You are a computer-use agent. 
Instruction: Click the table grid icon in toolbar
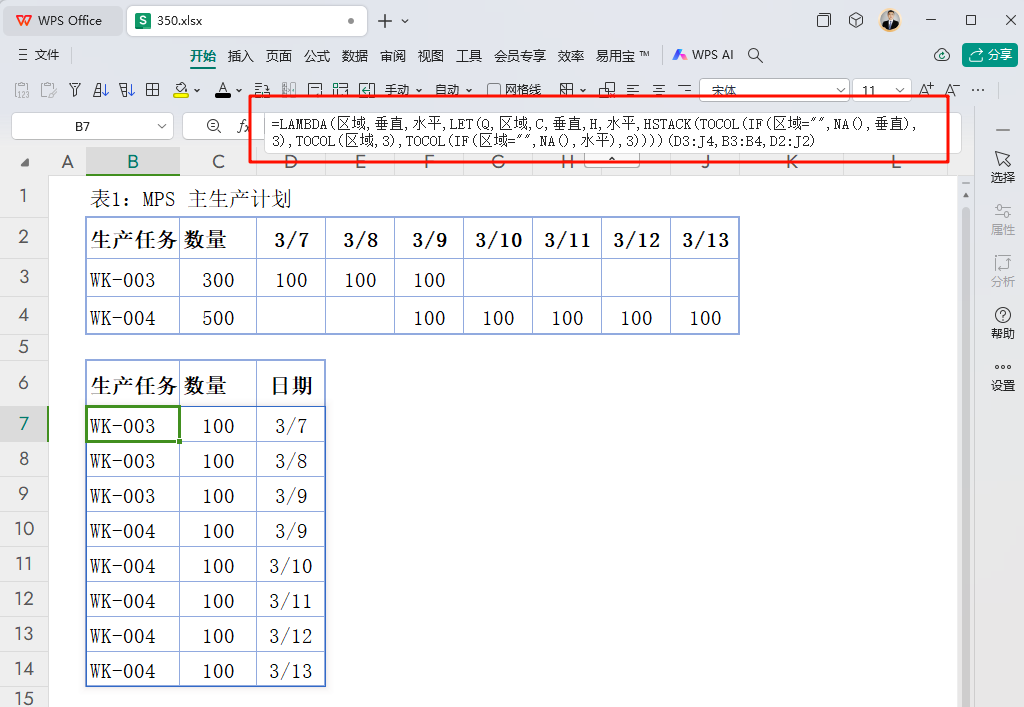pos(153,90)
